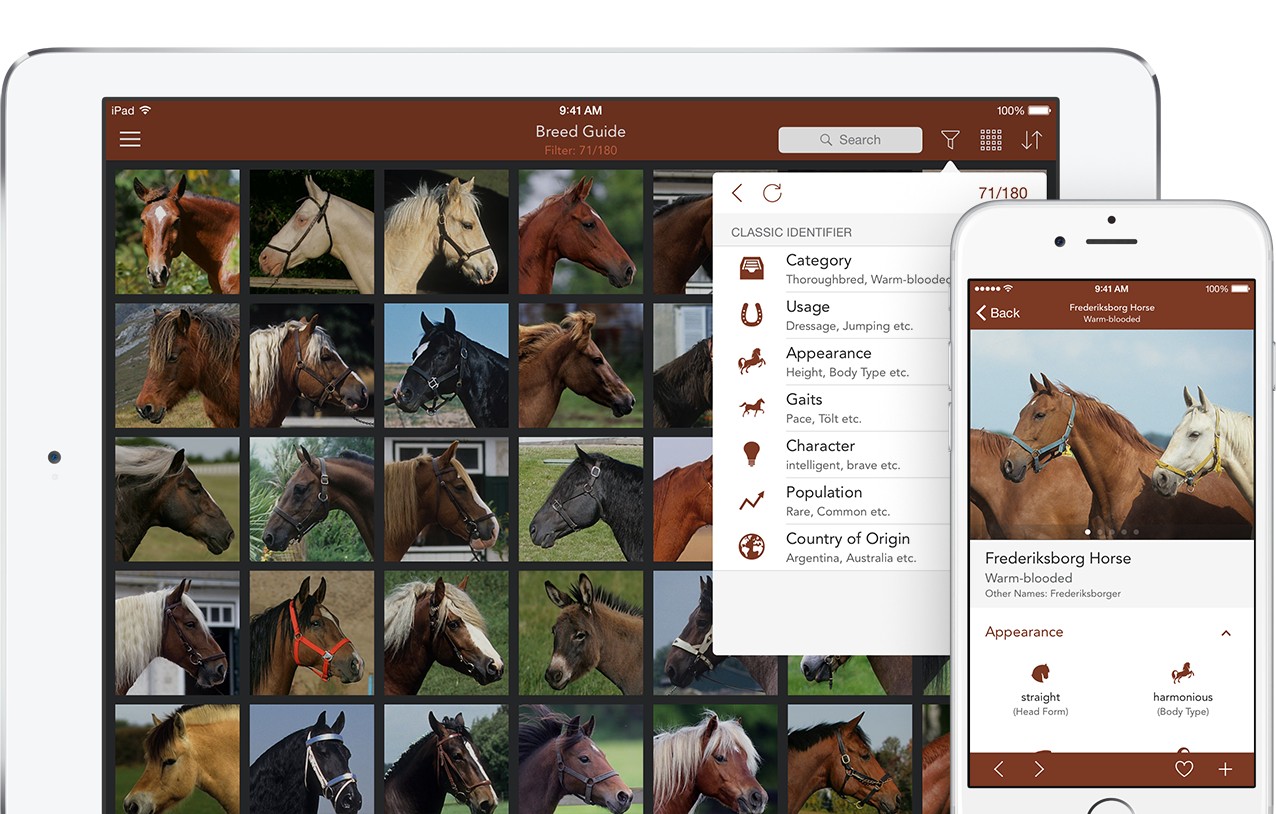Open the donkey thumbnail in grid
This screenshot has width=1276, height=814.
click(580, 633)
